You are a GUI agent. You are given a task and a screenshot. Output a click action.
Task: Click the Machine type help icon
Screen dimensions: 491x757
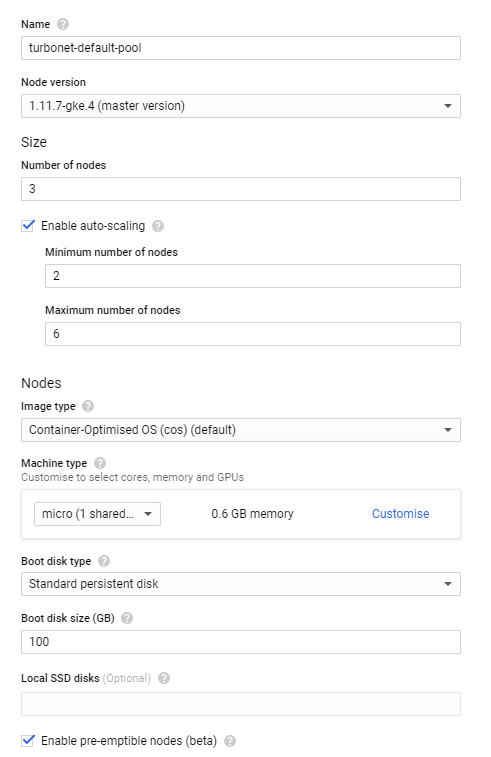100,463
